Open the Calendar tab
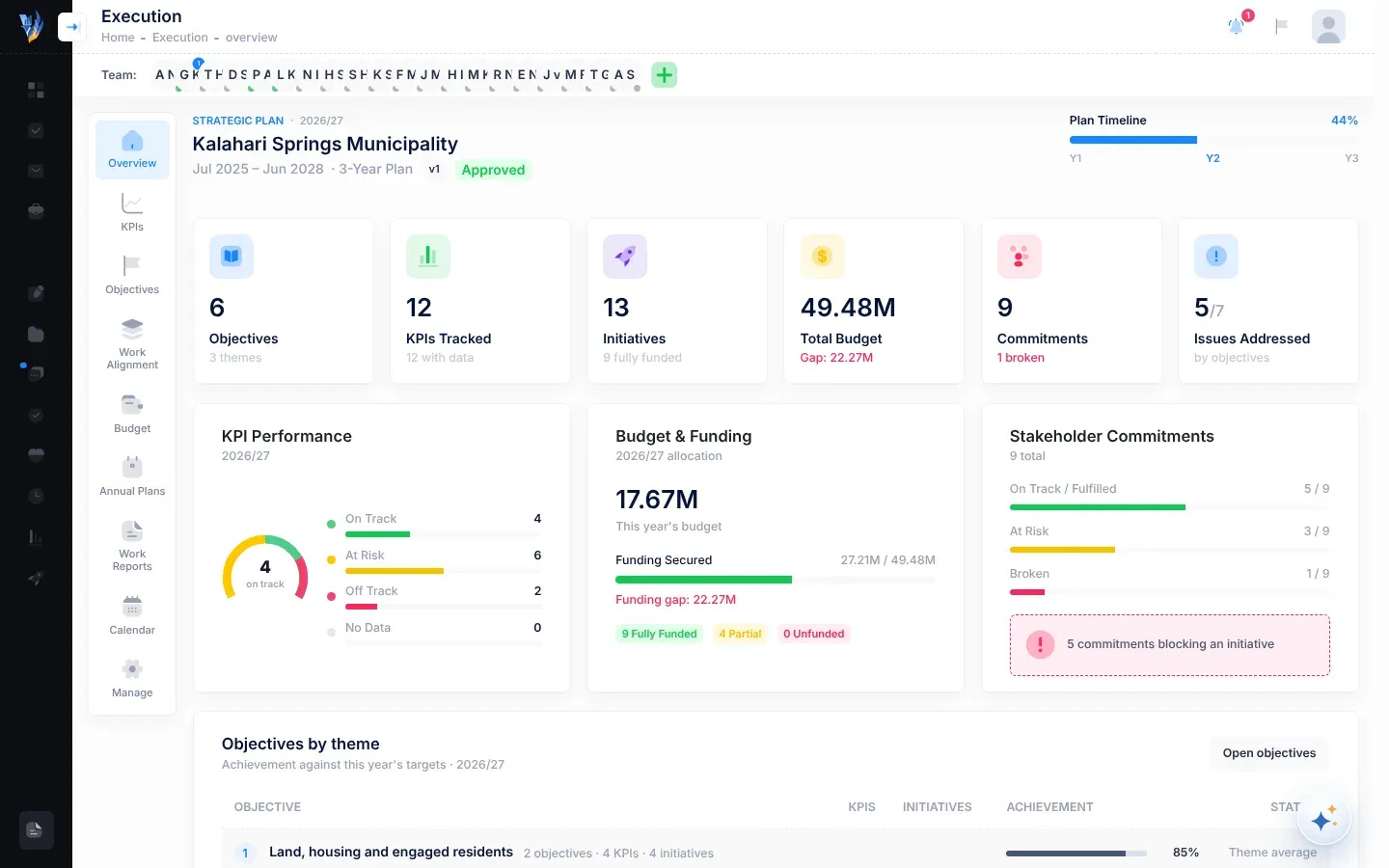The width and height of the screenshot is (1389, 868). coord(132,615)
